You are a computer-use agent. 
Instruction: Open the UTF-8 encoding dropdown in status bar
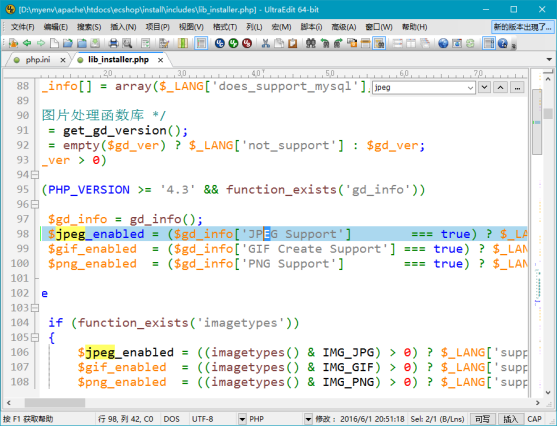pyautogui.click(x=242, y=419)
